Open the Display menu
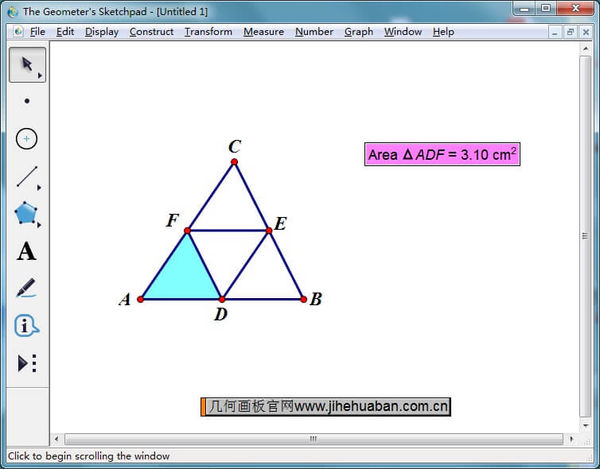 pyautogui.click(x=102, y=32)
